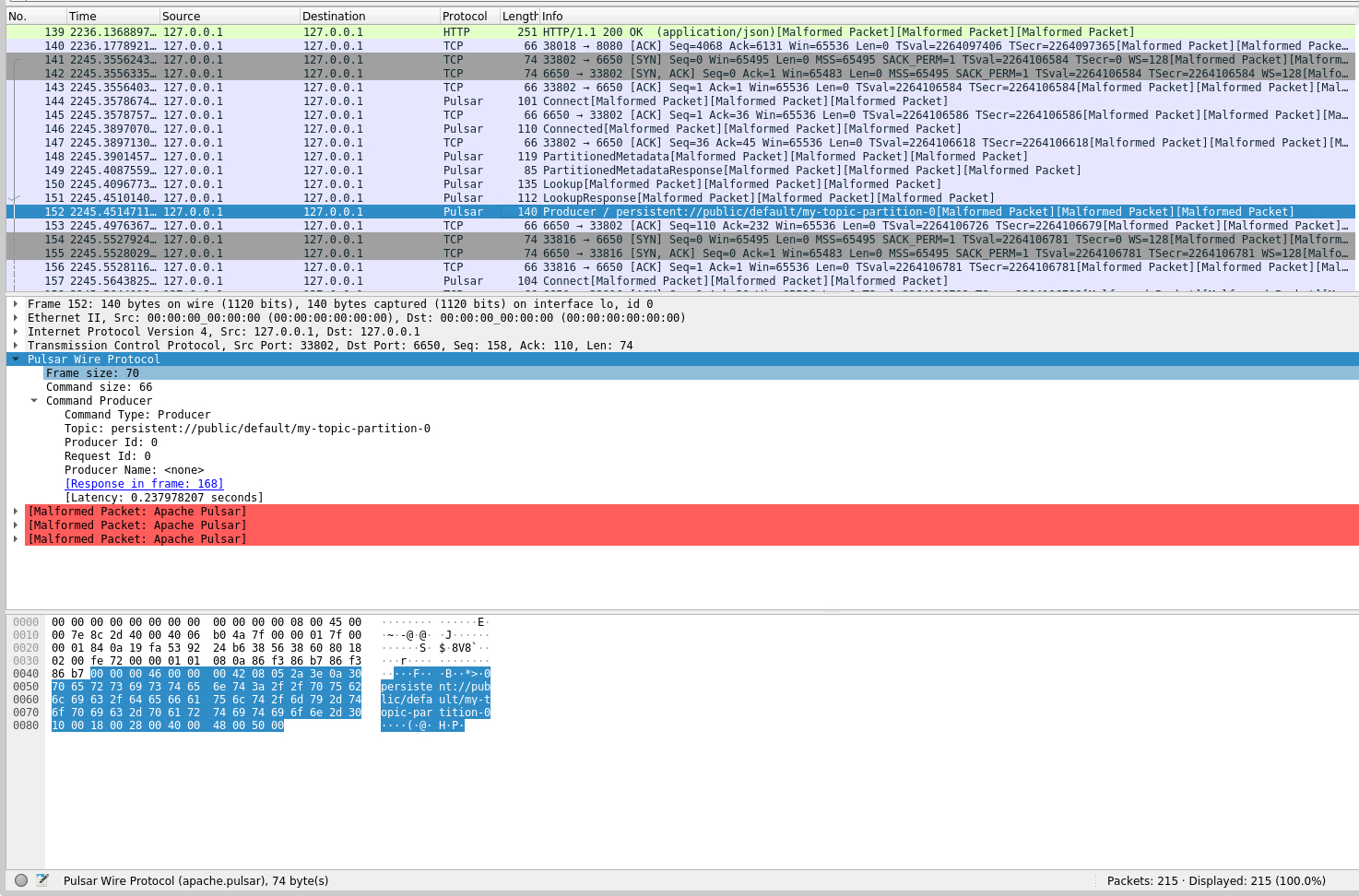Sort by the Destination column header
Viewport: 1359px width, 896px height.
tap(371, 16)
